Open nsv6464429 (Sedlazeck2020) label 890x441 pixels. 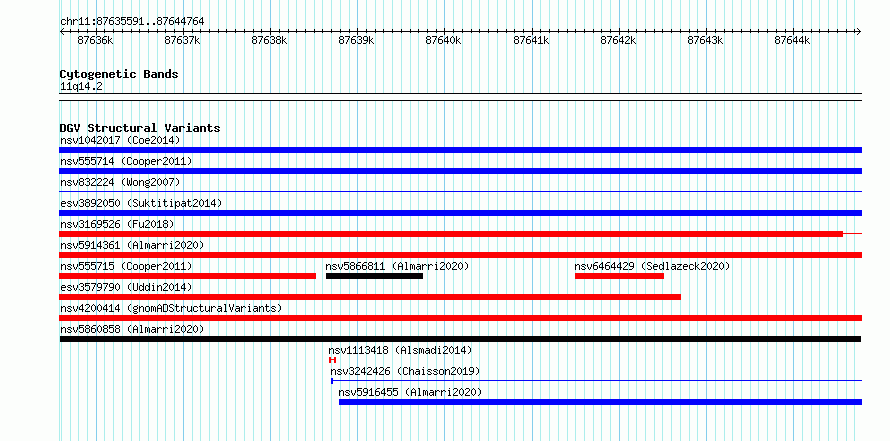pos(652,266)
